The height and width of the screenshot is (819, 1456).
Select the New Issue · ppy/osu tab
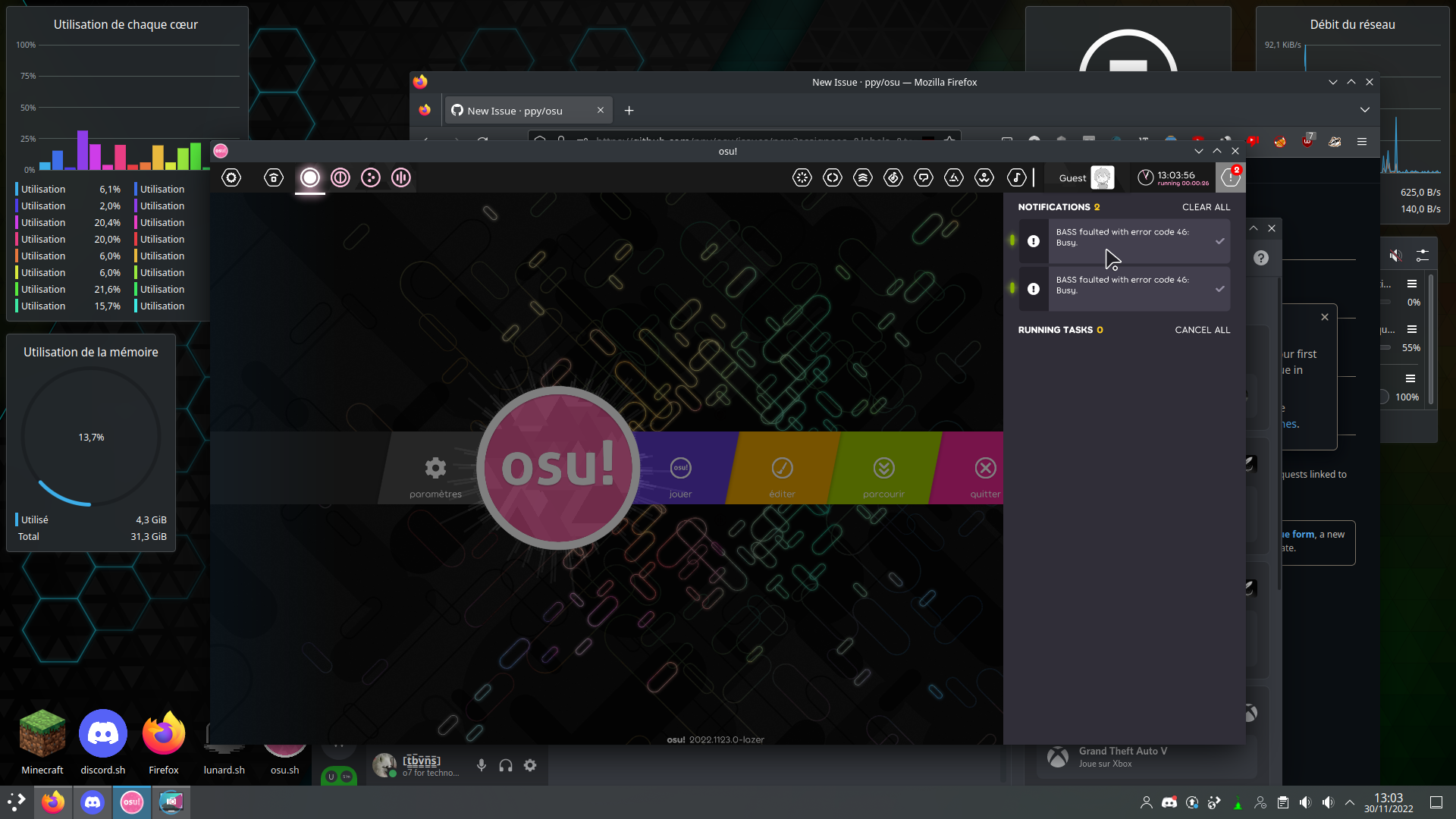516,111
